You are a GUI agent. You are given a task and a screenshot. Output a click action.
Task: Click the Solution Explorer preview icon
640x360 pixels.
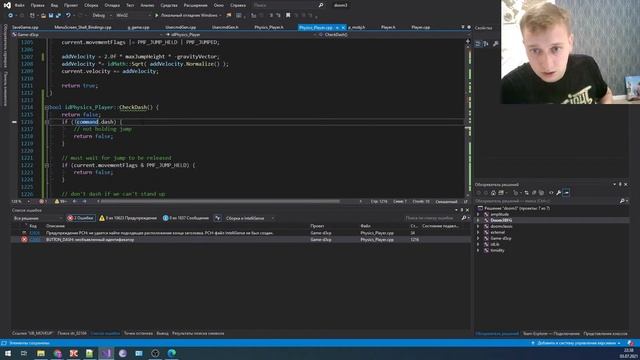(566, 192)
